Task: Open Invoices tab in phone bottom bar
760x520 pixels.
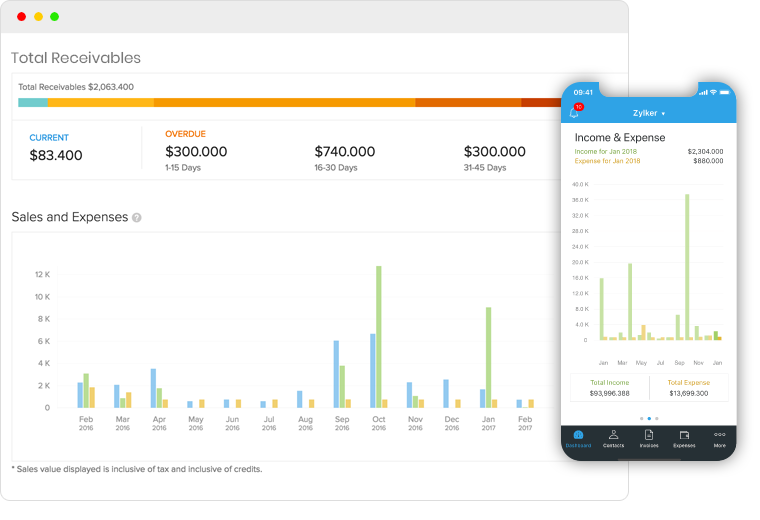Action: pos(649,439)
